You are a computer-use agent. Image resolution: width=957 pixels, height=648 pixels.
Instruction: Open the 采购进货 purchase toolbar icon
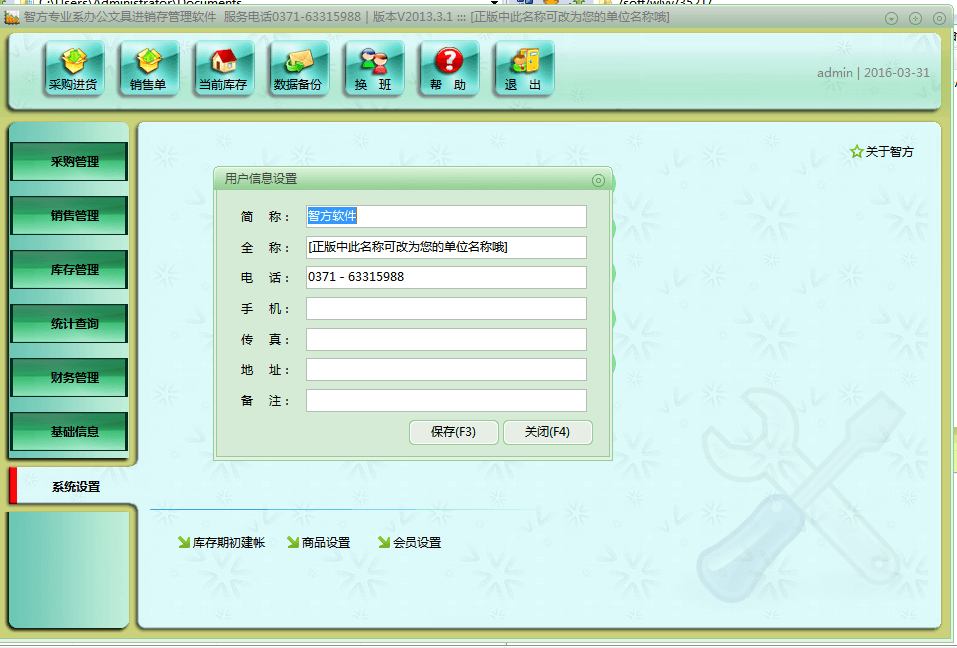[x=74, y=68]
